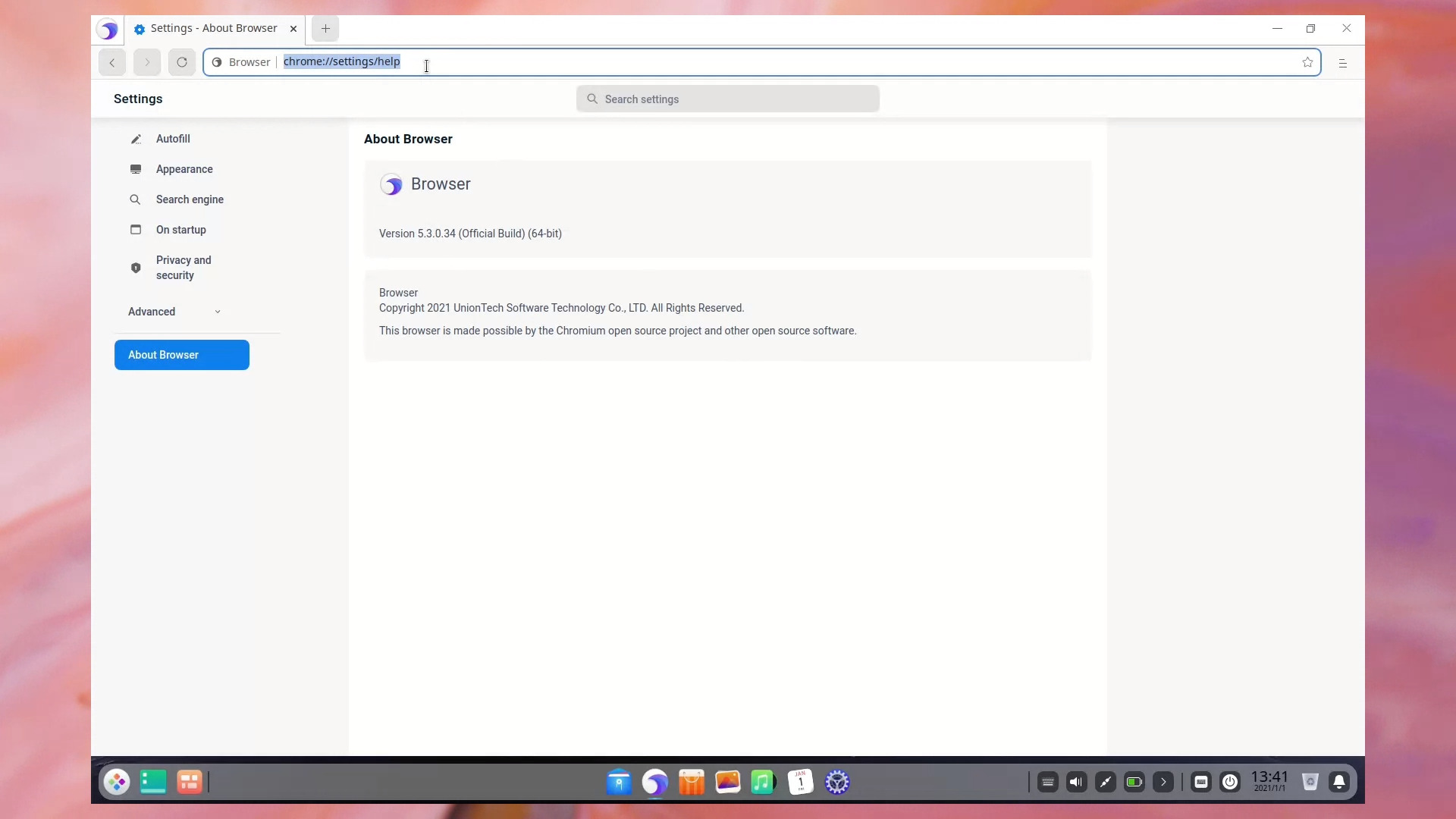Click the Search settings field
This screenshot has height=819, width=1456.
click(x=727, y=99)
